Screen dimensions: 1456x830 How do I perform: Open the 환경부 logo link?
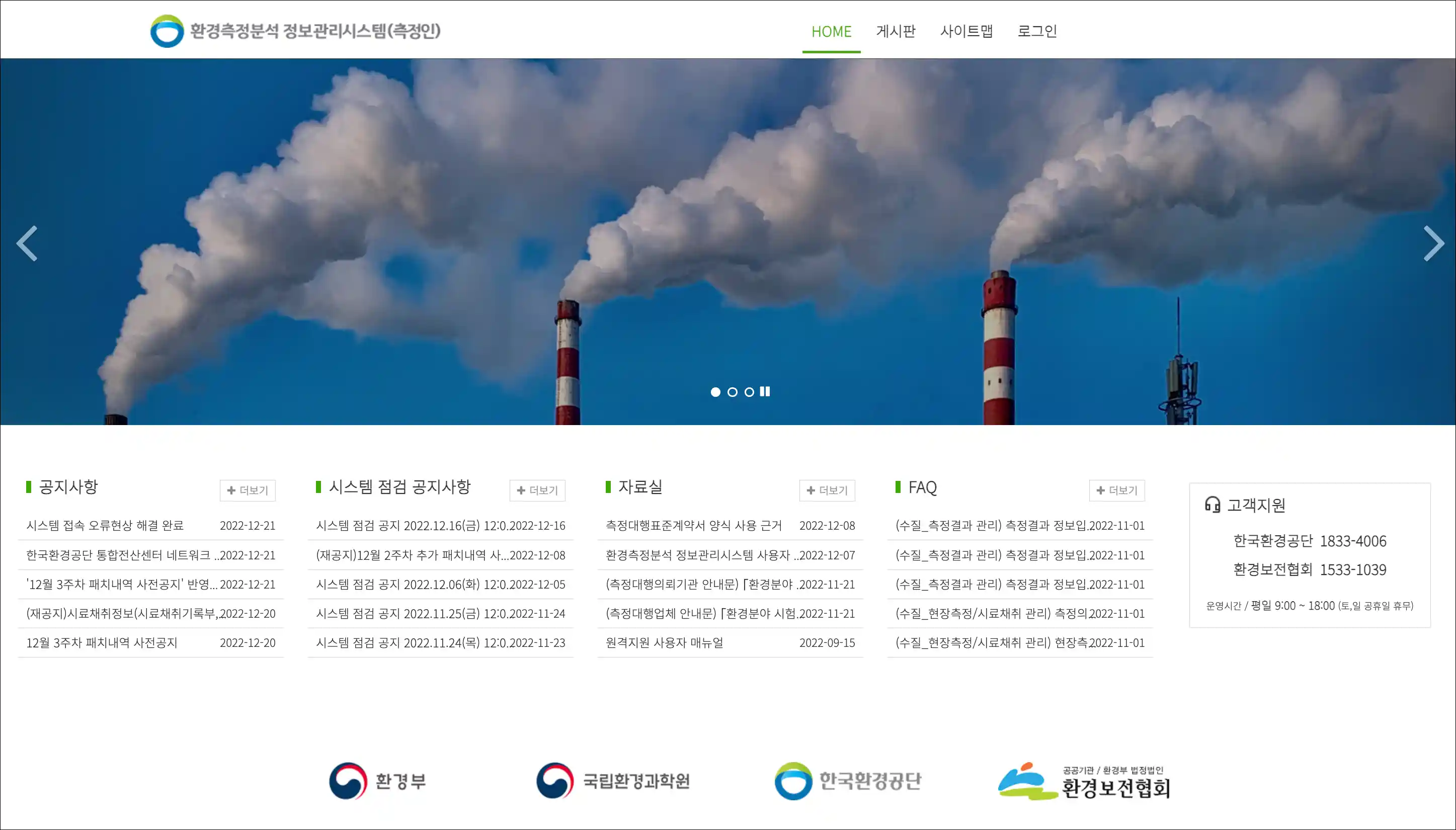coord(377,781)
